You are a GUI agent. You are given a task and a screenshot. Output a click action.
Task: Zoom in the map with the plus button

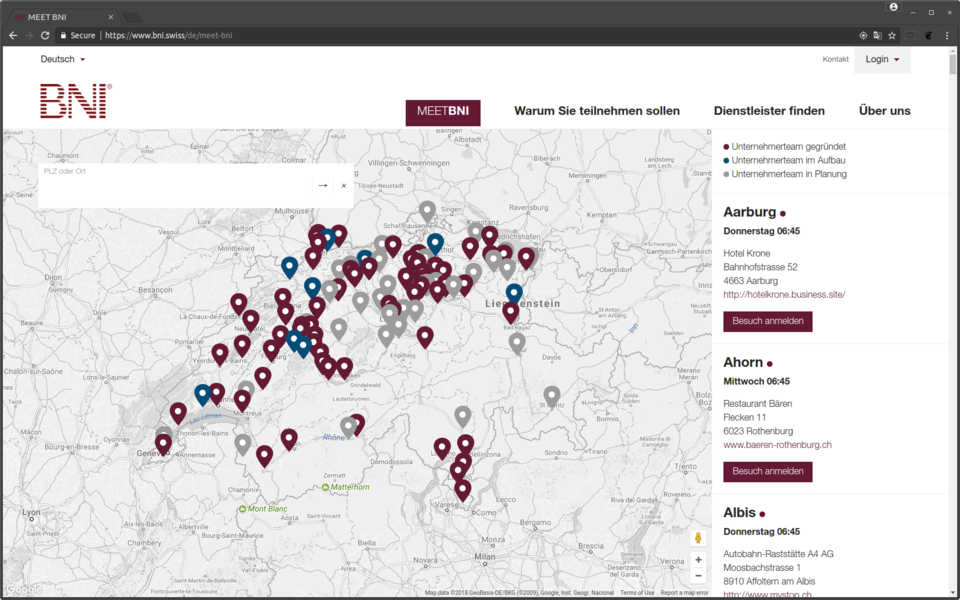pyautogui.click(x=698, y=560)
